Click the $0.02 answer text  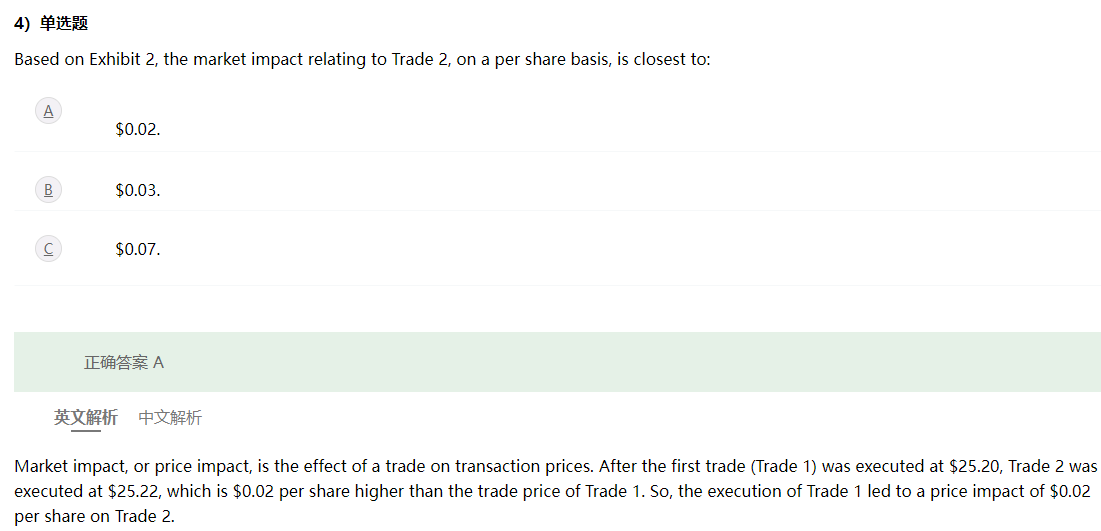point(138,130)
